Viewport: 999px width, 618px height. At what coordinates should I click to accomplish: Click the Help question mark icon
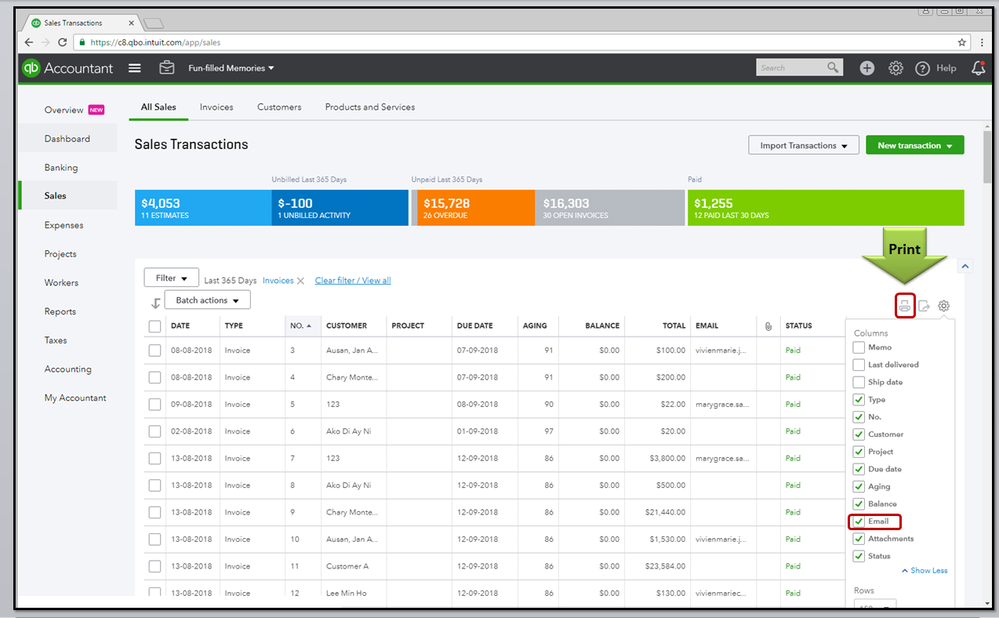click(920, 68)
